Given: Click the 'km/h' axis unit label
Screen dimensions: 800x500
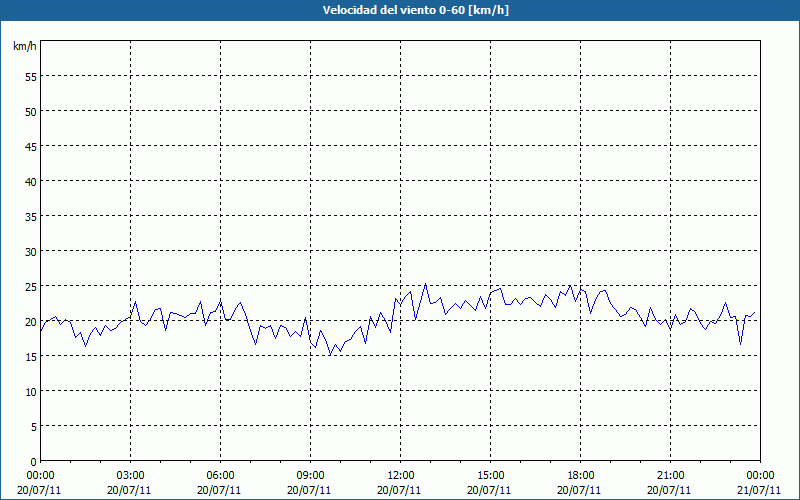Looking at the screenshot, I should [x=24, y=46].
